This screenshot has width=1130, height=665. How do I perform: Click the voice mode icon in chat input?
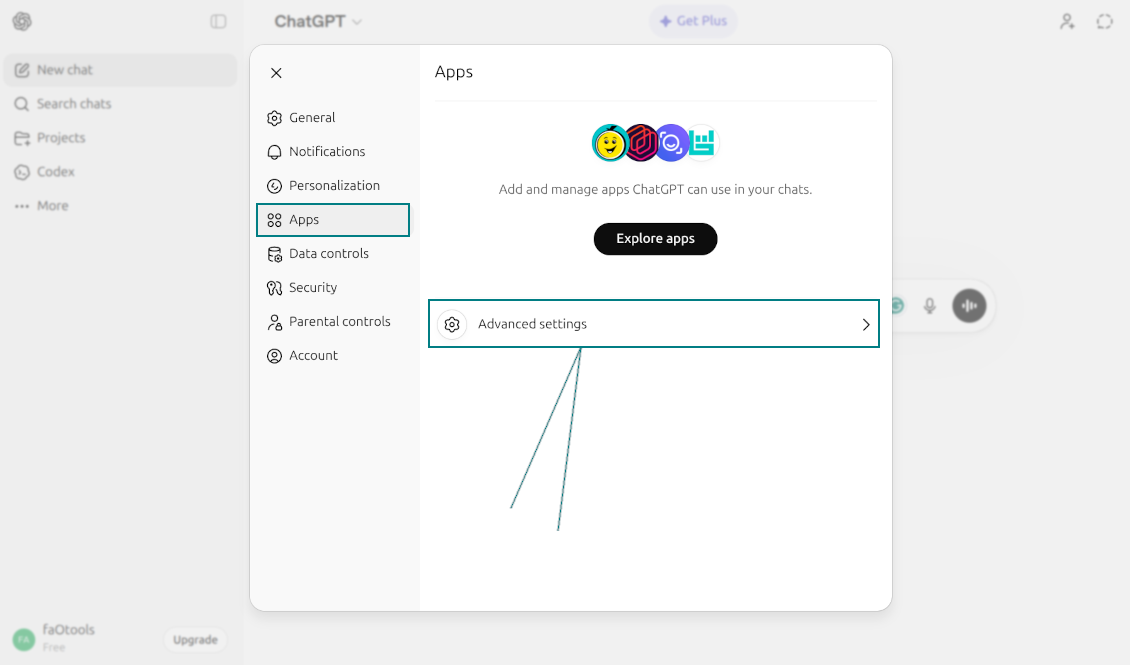point(968,306)
